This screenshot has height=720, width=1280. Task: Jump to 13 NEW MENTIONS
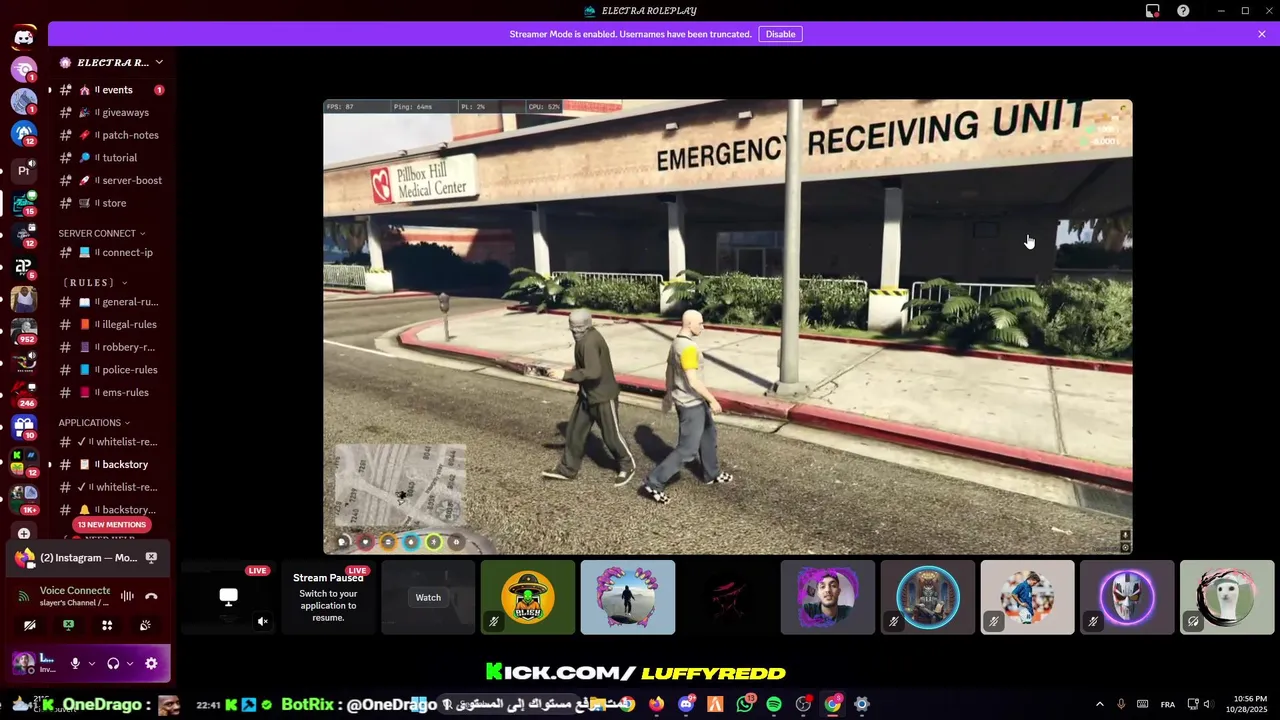pyautogui.click(x=112, y=525)
